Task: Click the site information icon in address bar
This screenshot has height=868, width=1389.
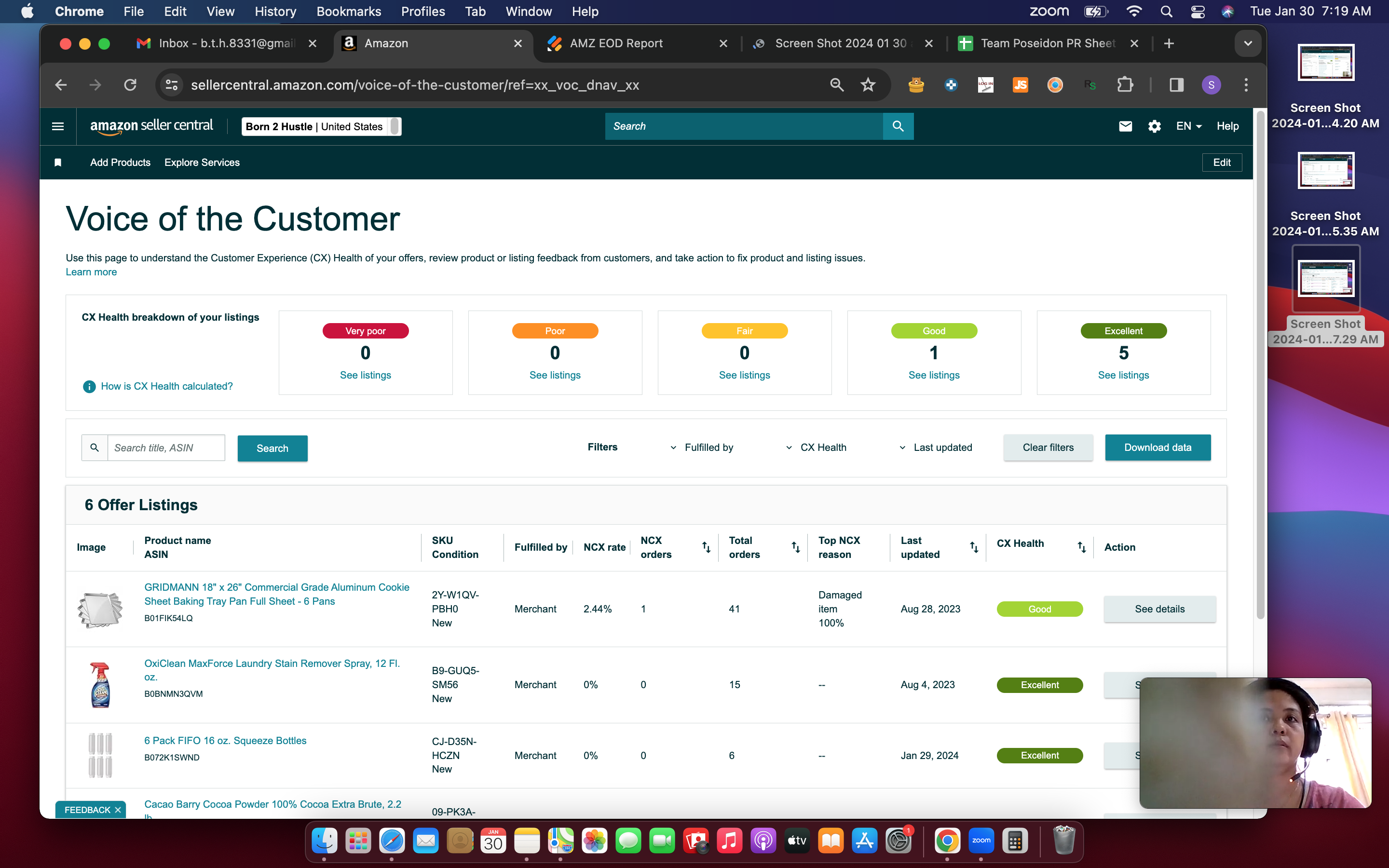Action: 171,85
